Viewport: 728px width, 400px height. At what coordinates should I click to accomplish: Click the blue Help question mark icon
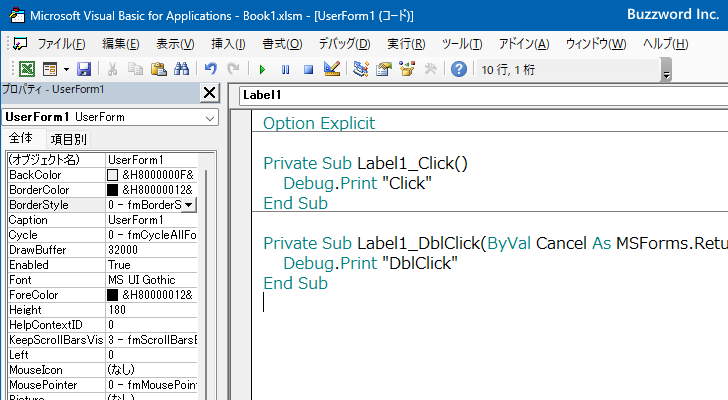(458, 69)
